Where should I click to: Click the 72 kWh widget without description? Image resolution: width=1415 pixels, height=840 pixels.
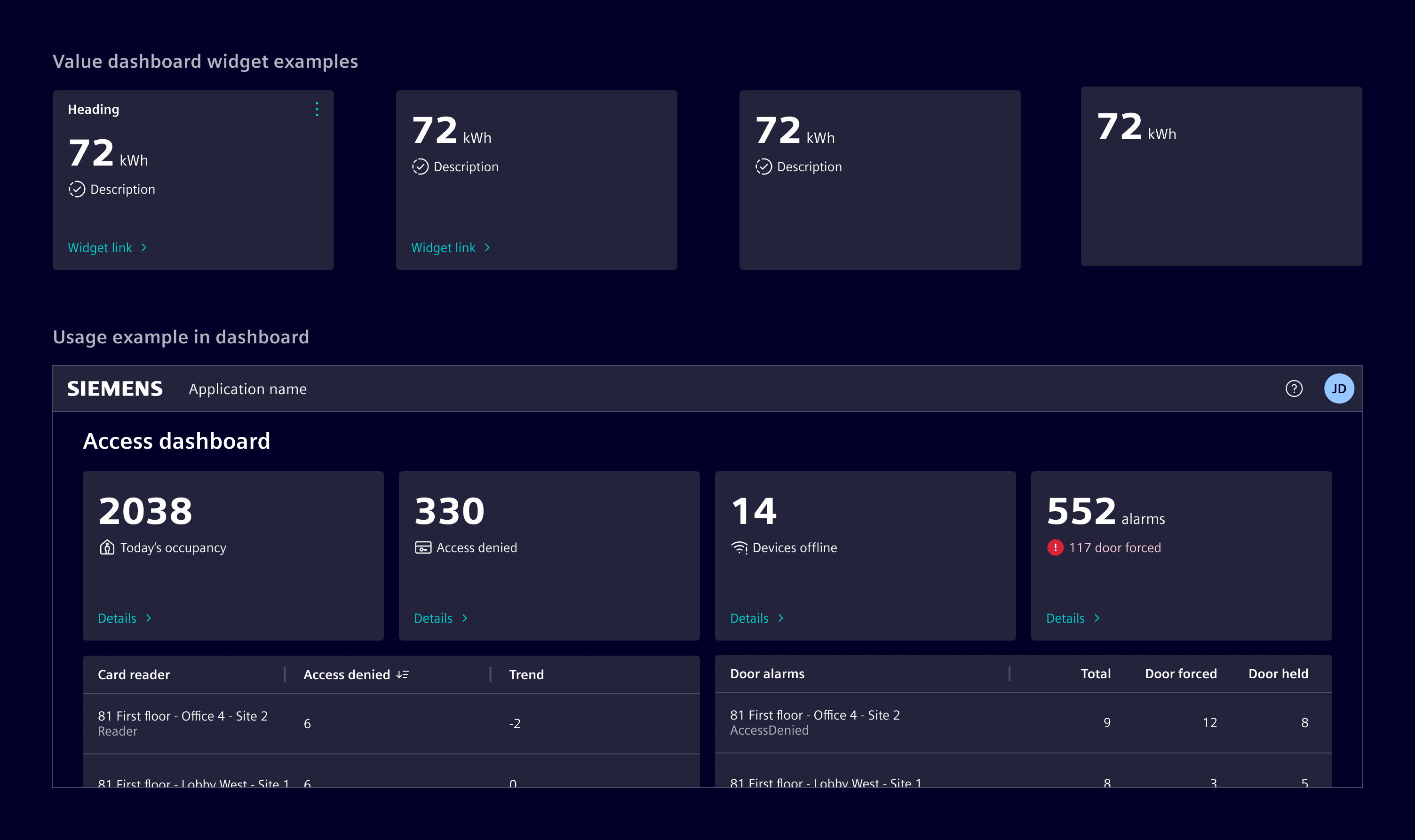(1222, 176)
